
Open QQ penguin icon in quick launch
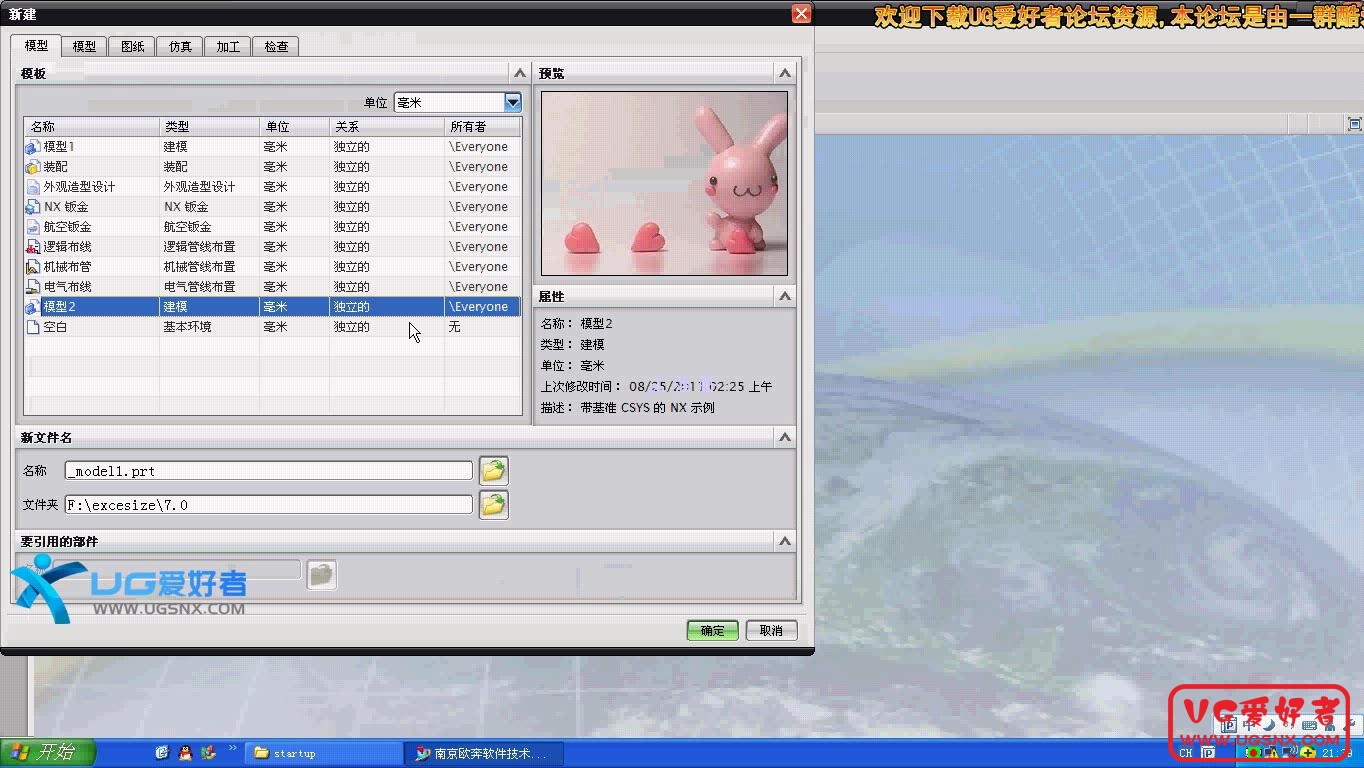pos(185,753)
